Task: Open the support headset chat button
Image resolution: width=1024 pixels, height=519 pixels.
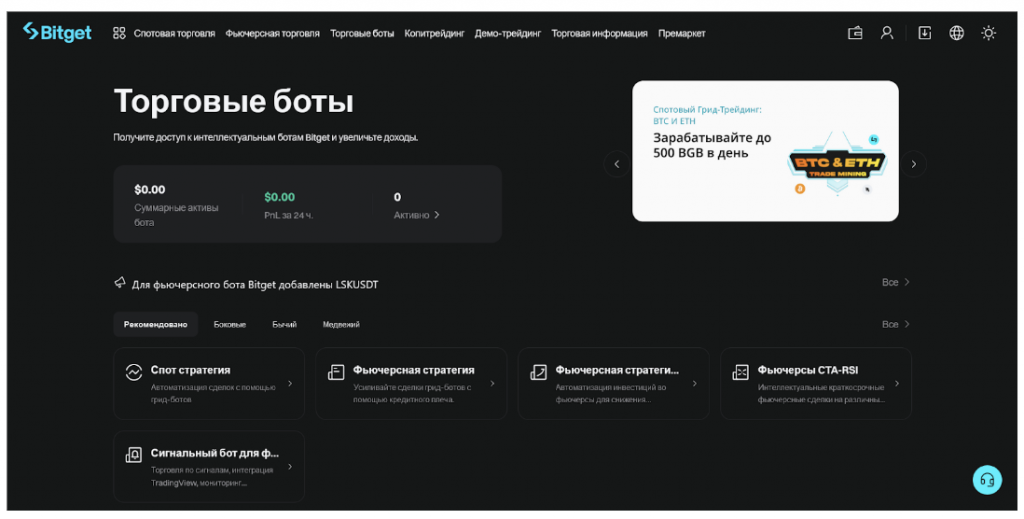Action: [x=987, y=480]
